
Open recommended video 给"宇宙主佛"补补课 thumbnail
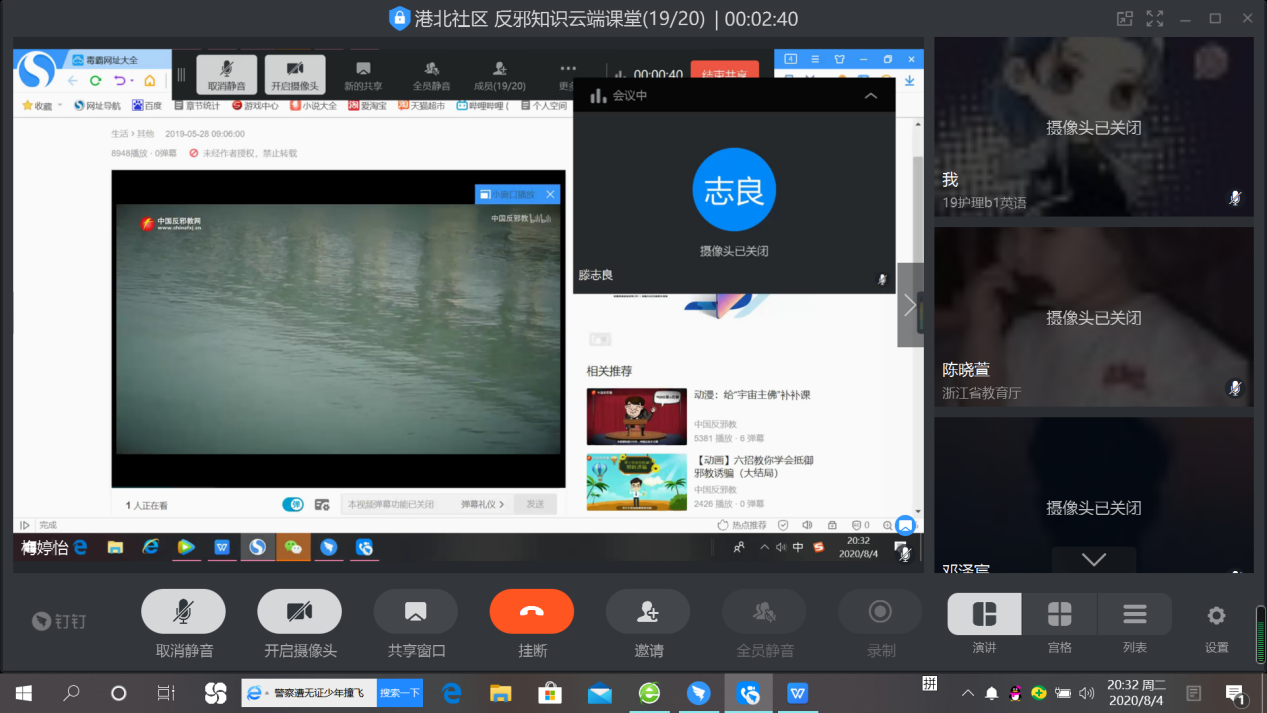636,417
